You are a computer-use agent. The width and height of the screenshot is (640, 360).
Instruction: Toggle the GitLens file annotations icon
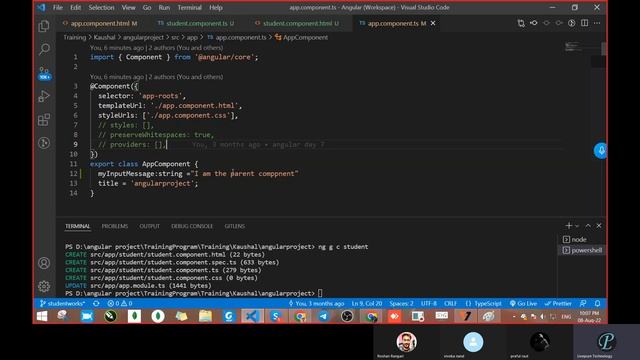click(571, 23)
